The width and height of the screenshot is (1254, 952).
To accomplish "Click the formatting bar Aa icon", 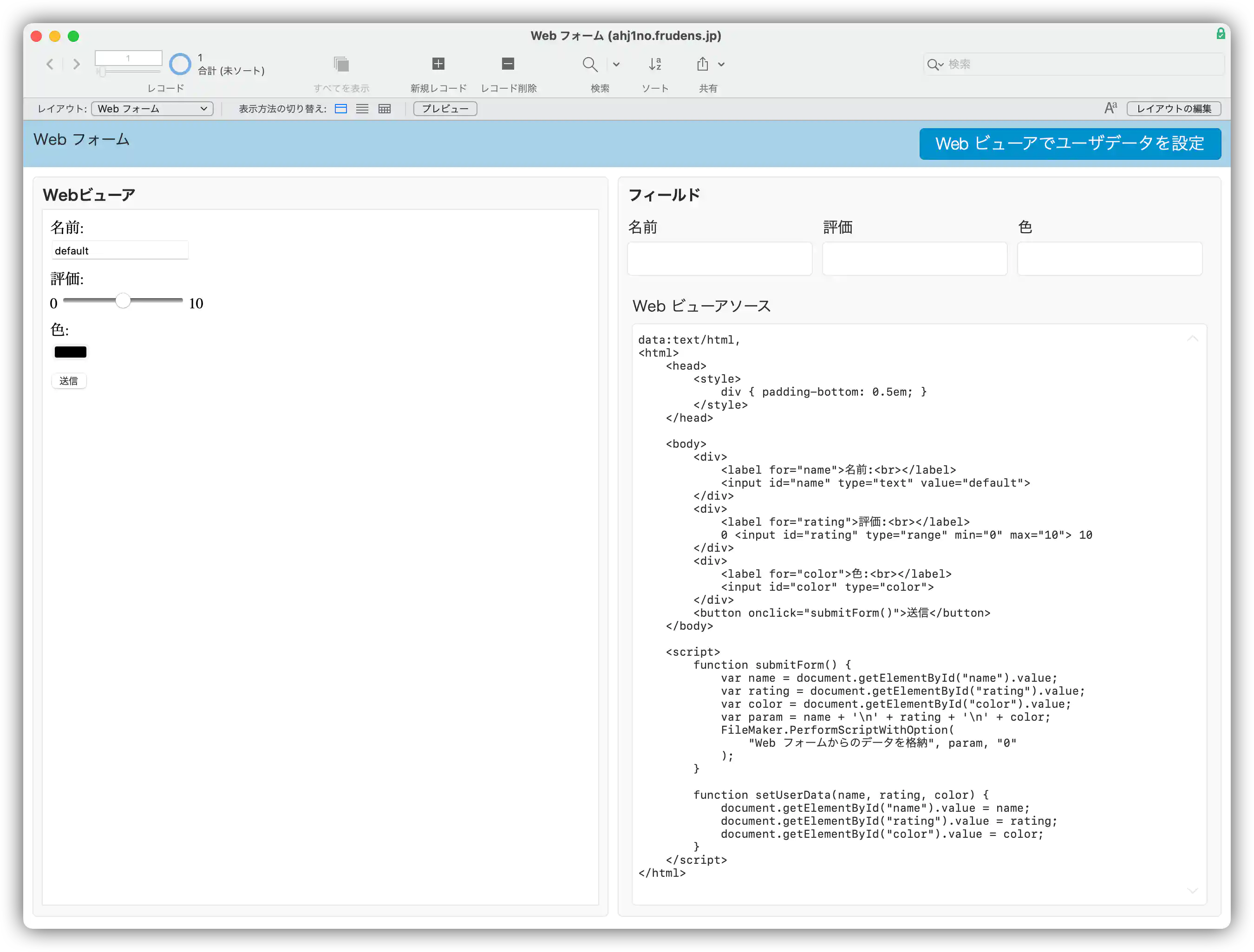I will click(1110, 108).
